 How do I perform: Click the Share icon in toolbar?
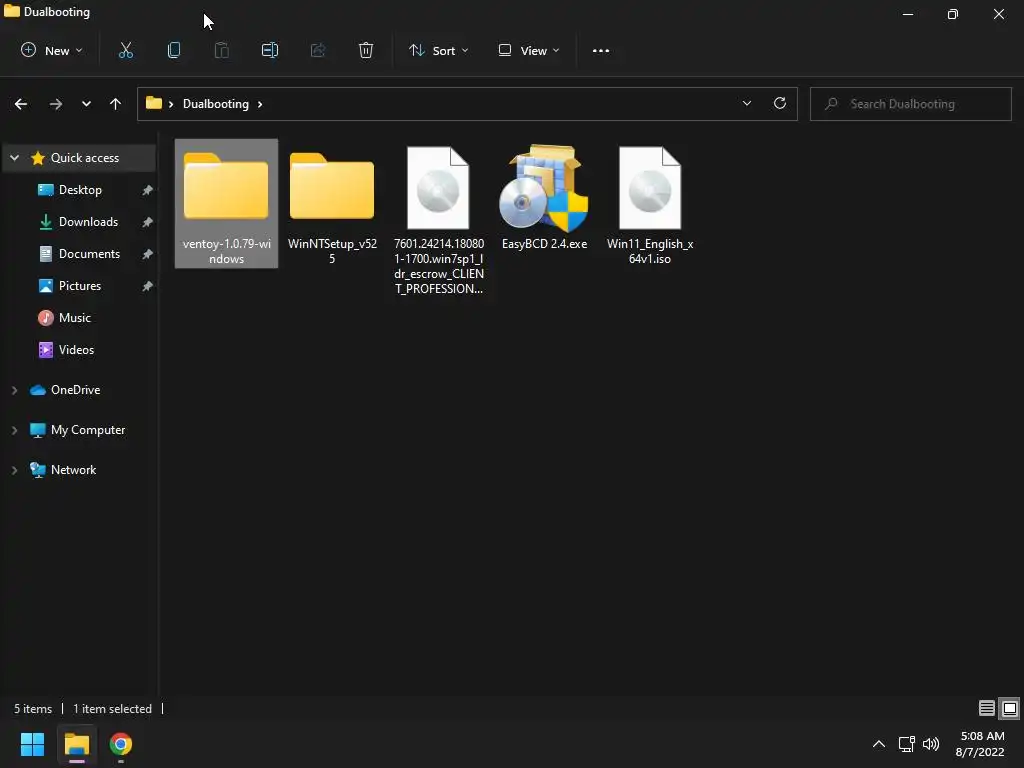[318, 50]
